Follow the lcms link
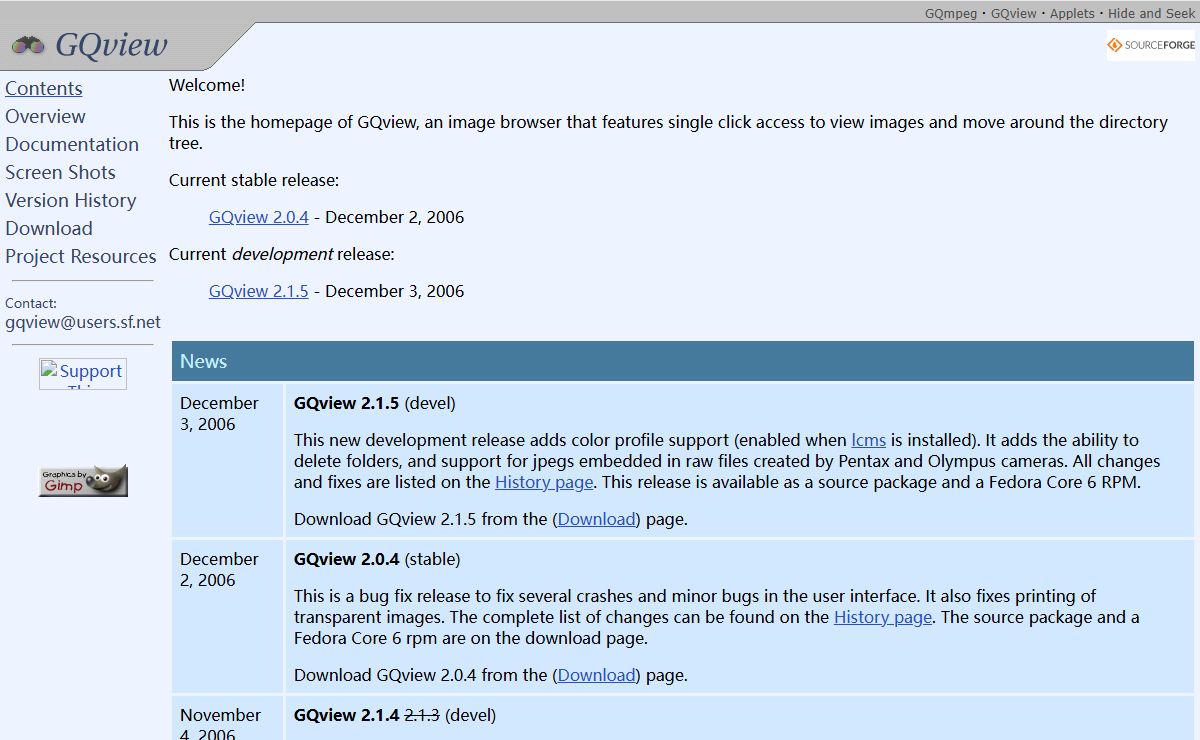Screen dimensions: 1200x740 (869, 440)
